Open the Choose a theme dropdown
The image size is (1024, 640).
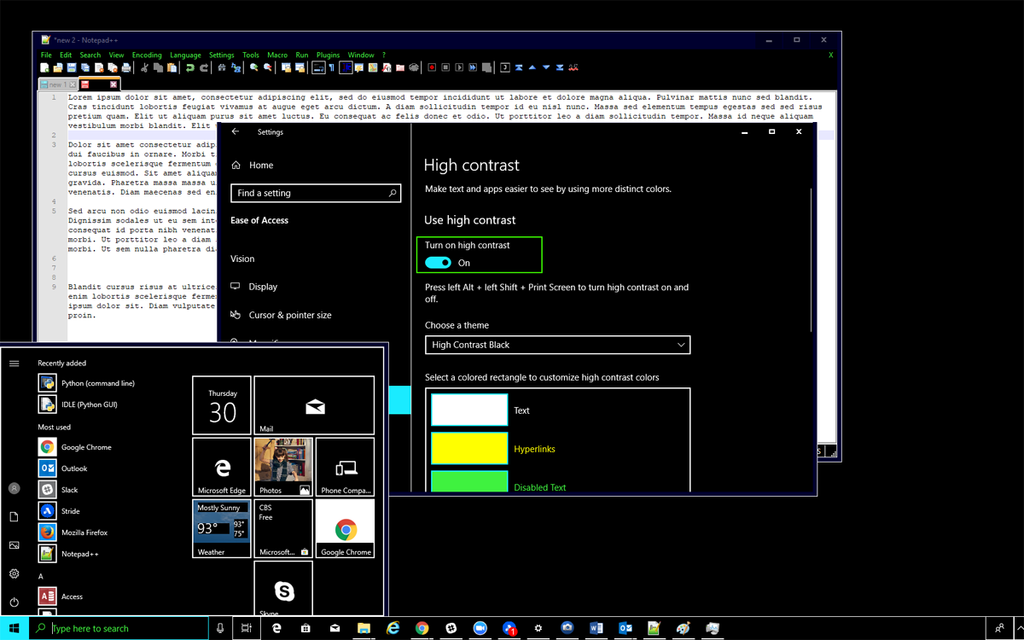click(557, 345)
